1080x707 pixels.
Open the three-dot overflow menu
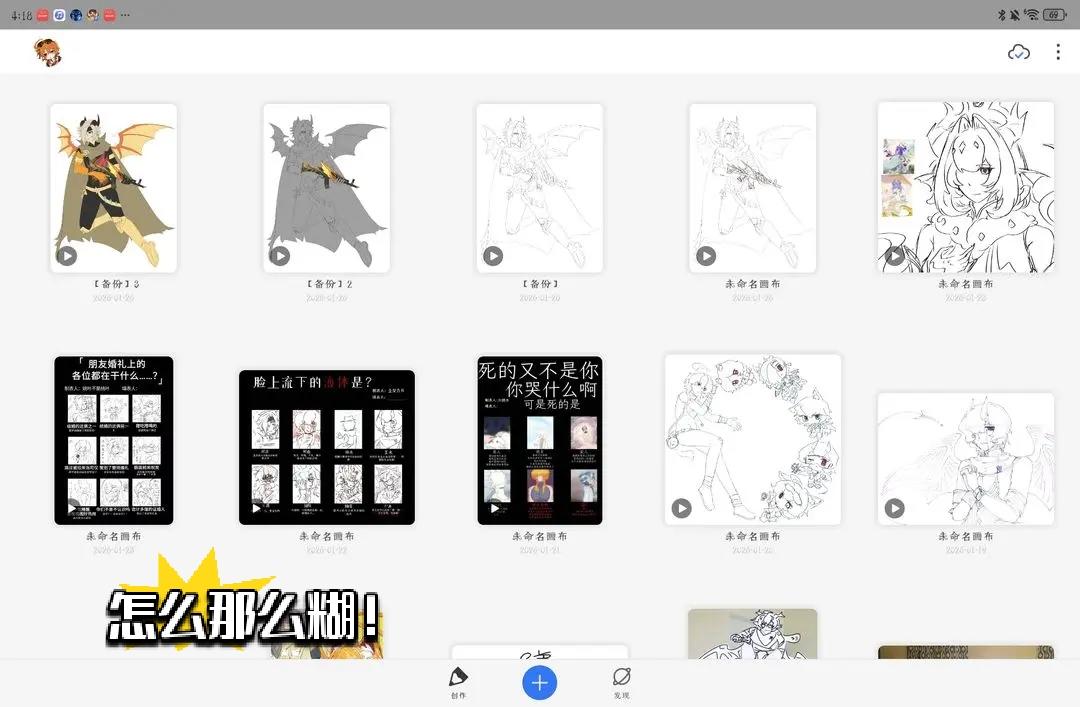(1058, 52)
